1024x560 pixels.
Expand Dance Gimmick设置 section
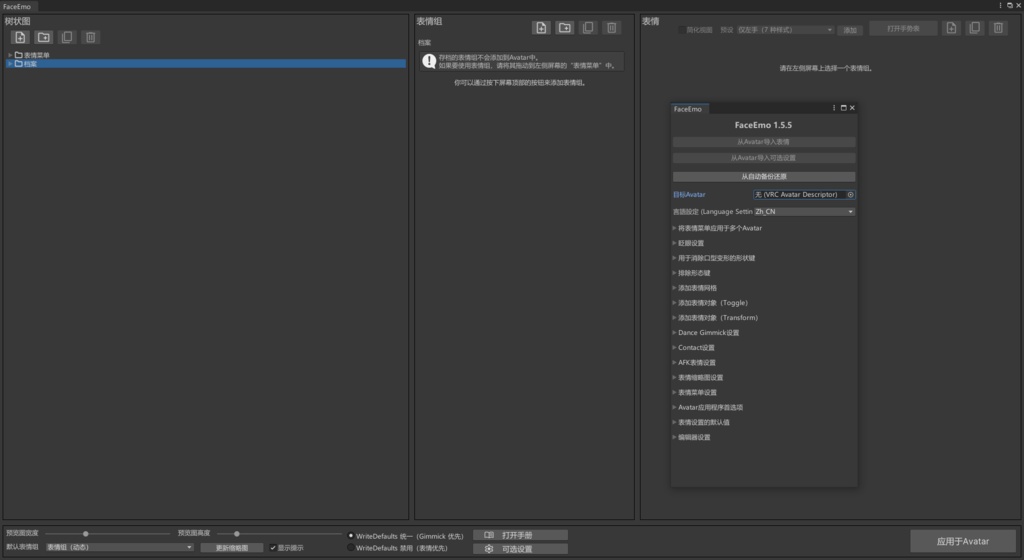[x=674, y=333]
